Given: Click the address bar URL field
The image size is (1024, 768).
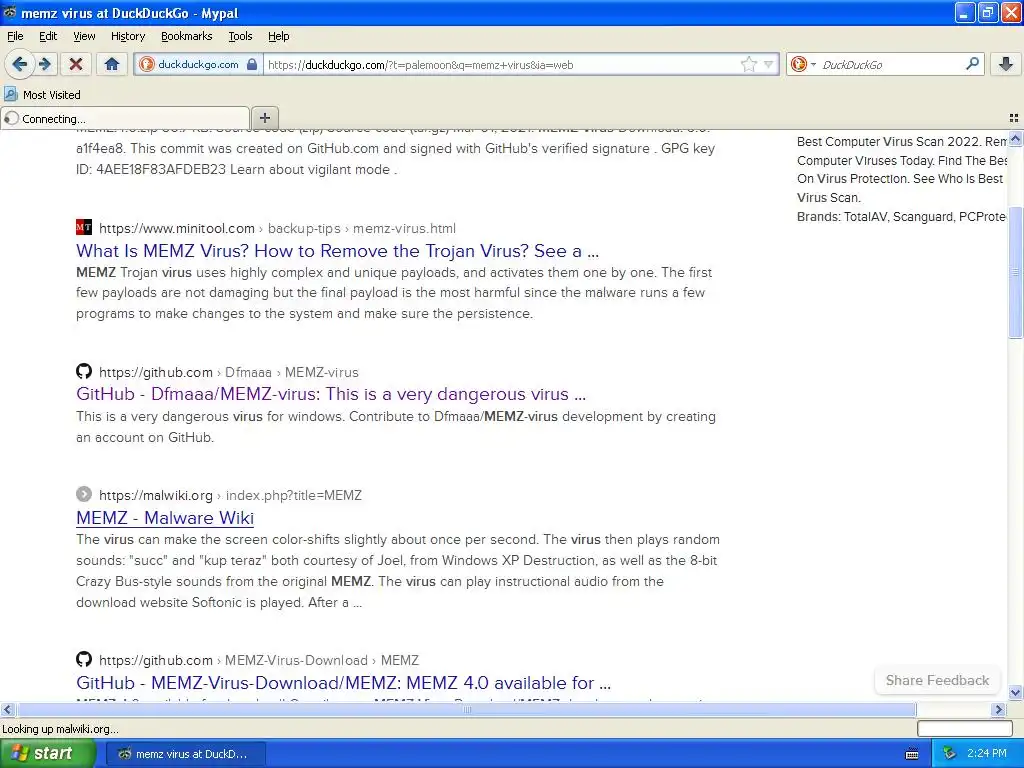Looking at the screenshot, I should [502, 65].
